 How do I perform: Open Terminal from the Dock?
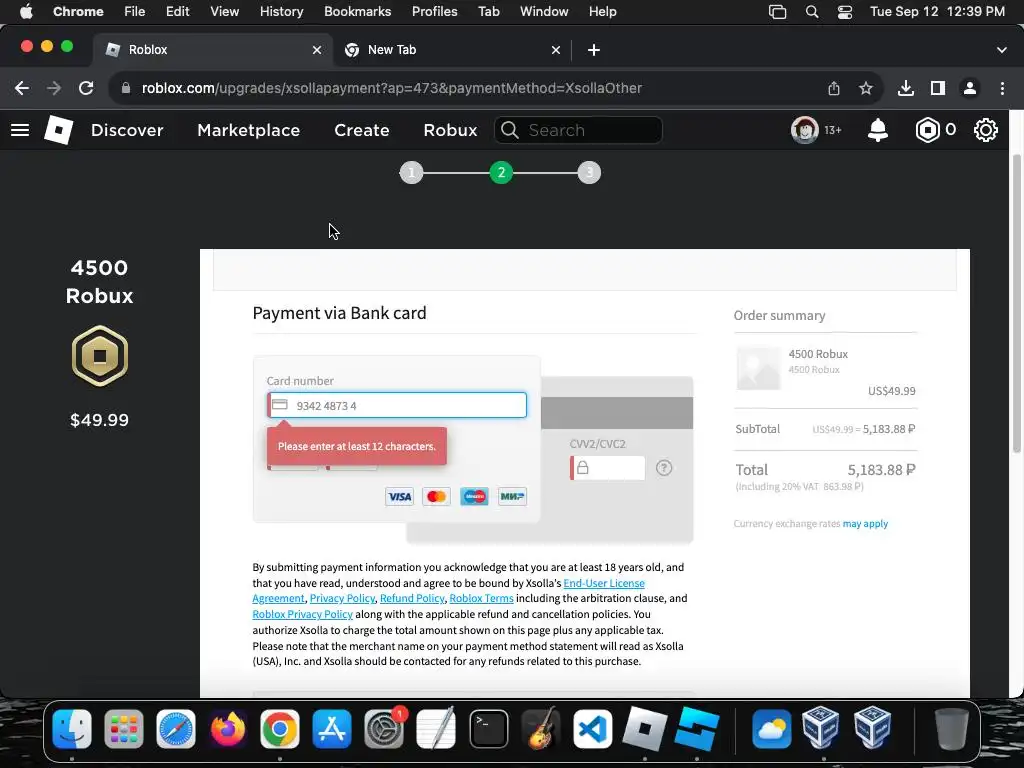click(x=488, y=729)
